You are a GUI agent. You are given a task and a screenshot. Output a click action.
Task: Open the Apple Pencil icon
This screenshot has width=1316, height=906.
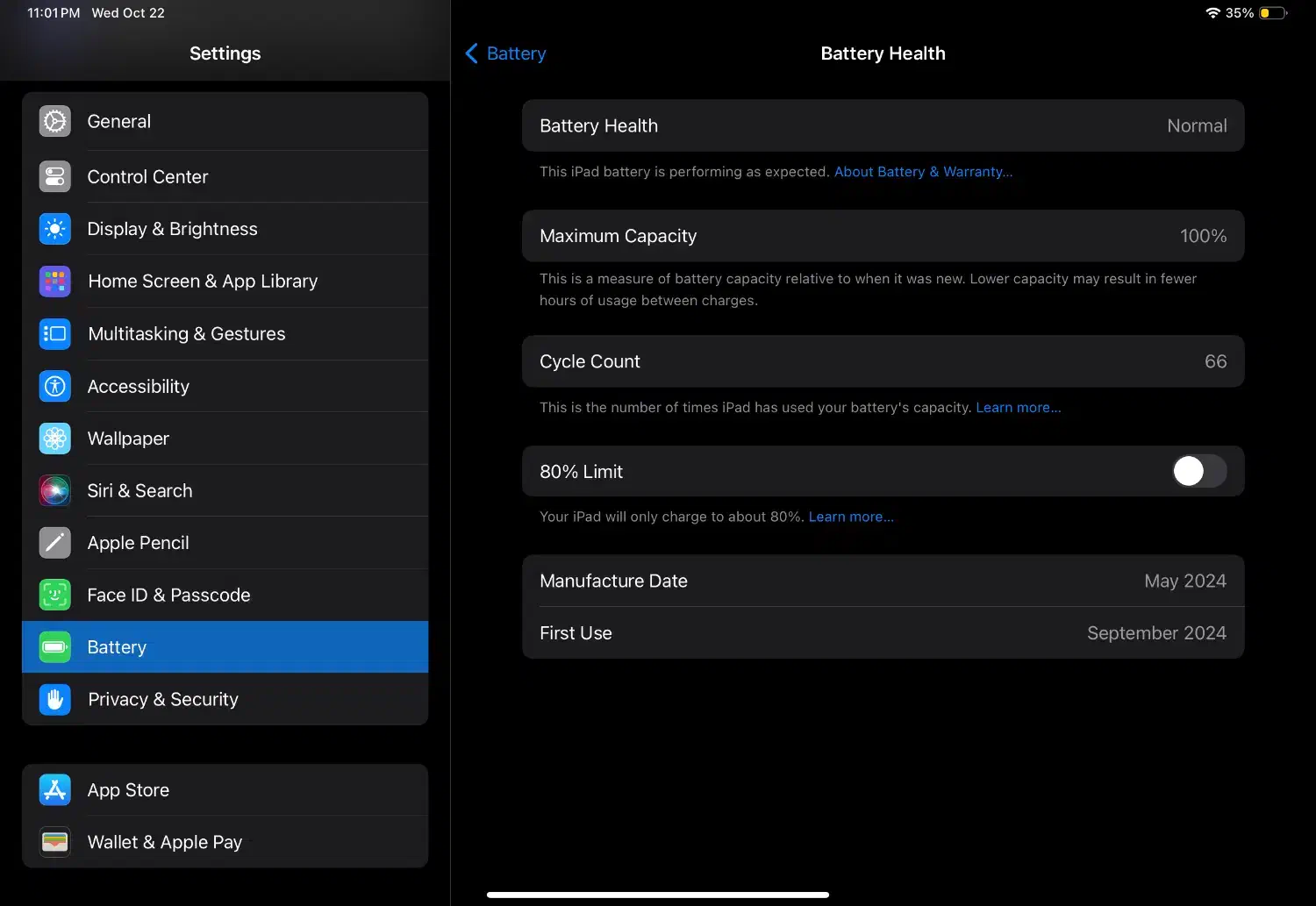(x=55, y=543)
